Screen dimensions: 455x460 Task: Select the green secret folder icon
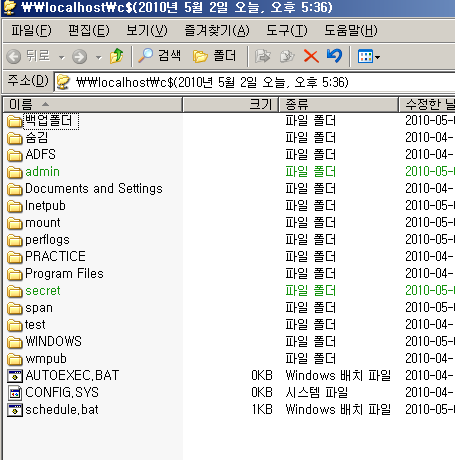coord(15,291)
